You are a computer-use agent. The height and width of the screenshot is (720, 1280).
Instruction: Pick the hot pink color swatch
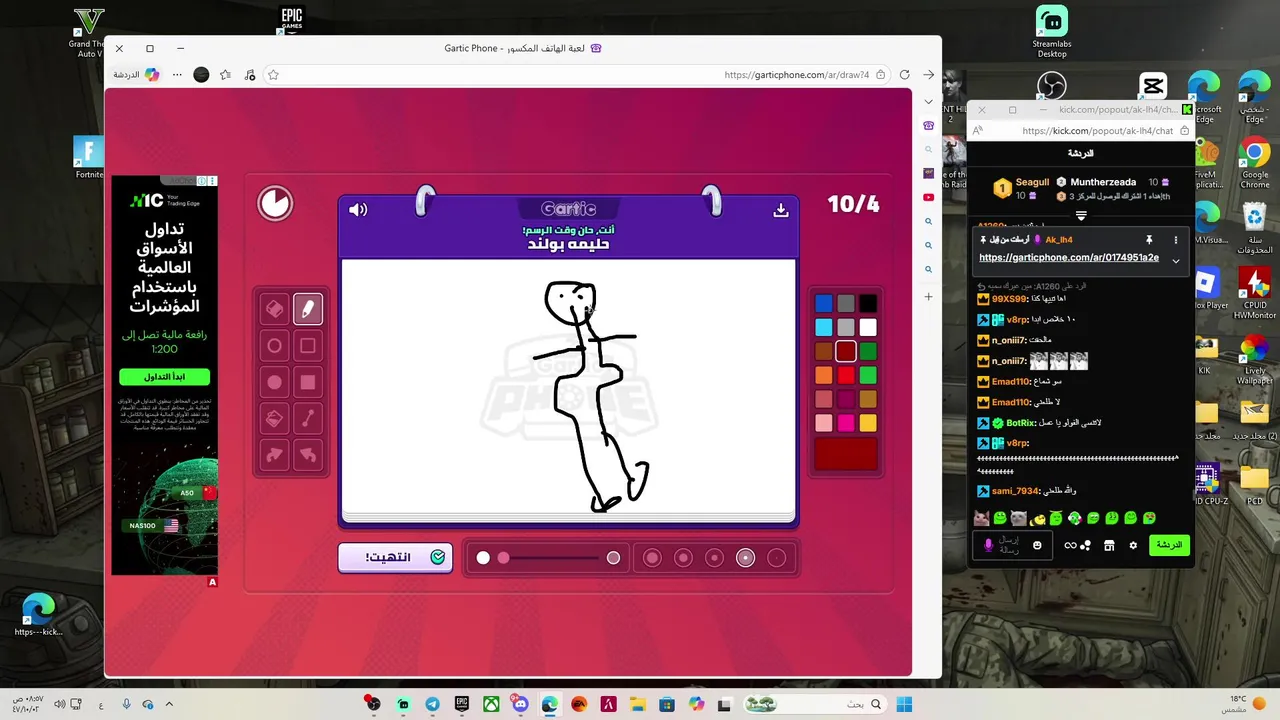[x=846, y=423]
